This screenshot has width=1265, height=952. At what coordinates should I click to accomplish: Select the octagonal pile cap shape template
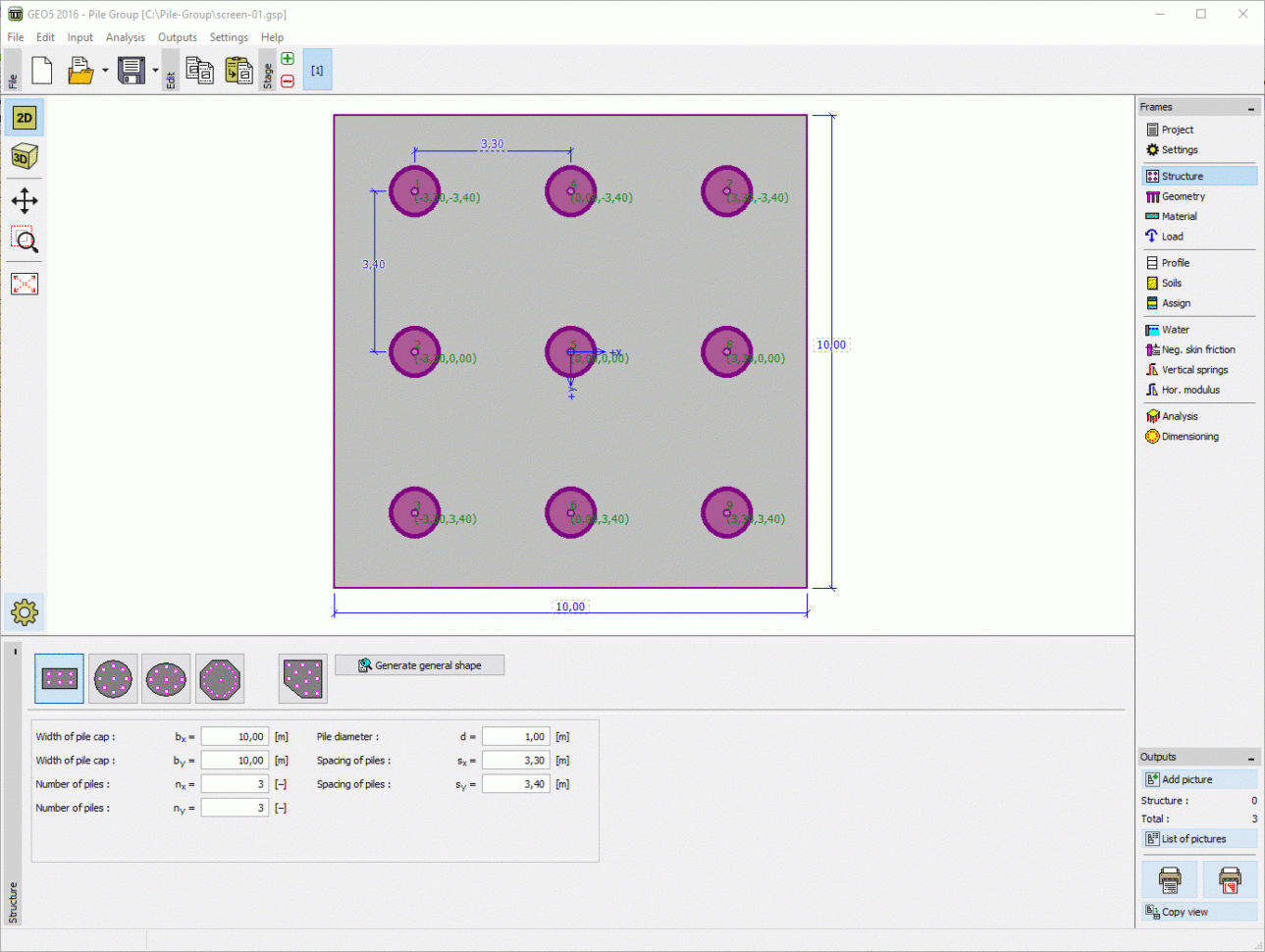pos(219,677)
